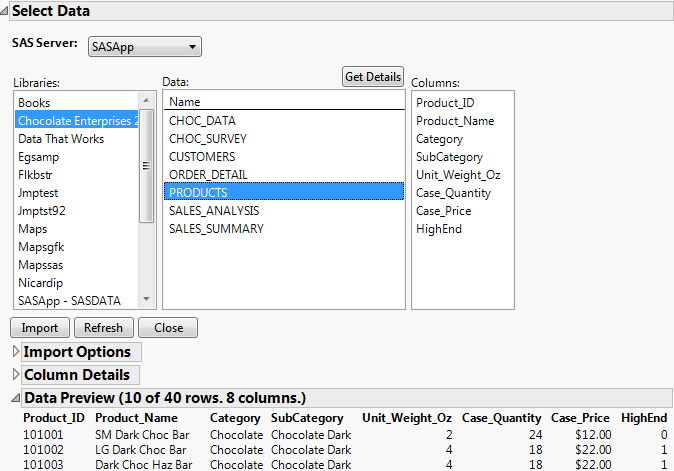Select the Data That Works library
Viewport: 674px width, 471px height.
coord(60,139)
